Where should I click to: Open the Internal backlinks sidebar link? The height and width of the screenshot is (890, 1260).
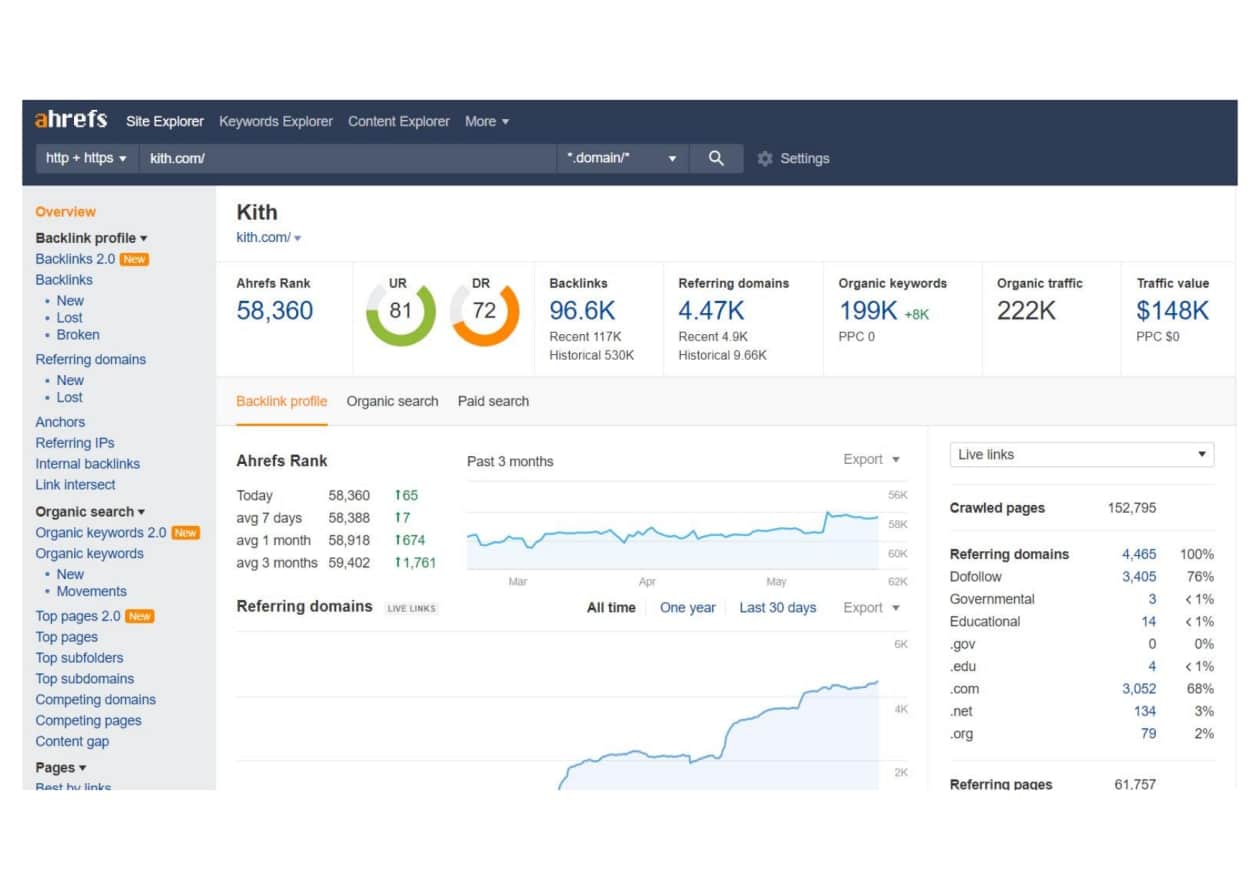coord(88,464)
